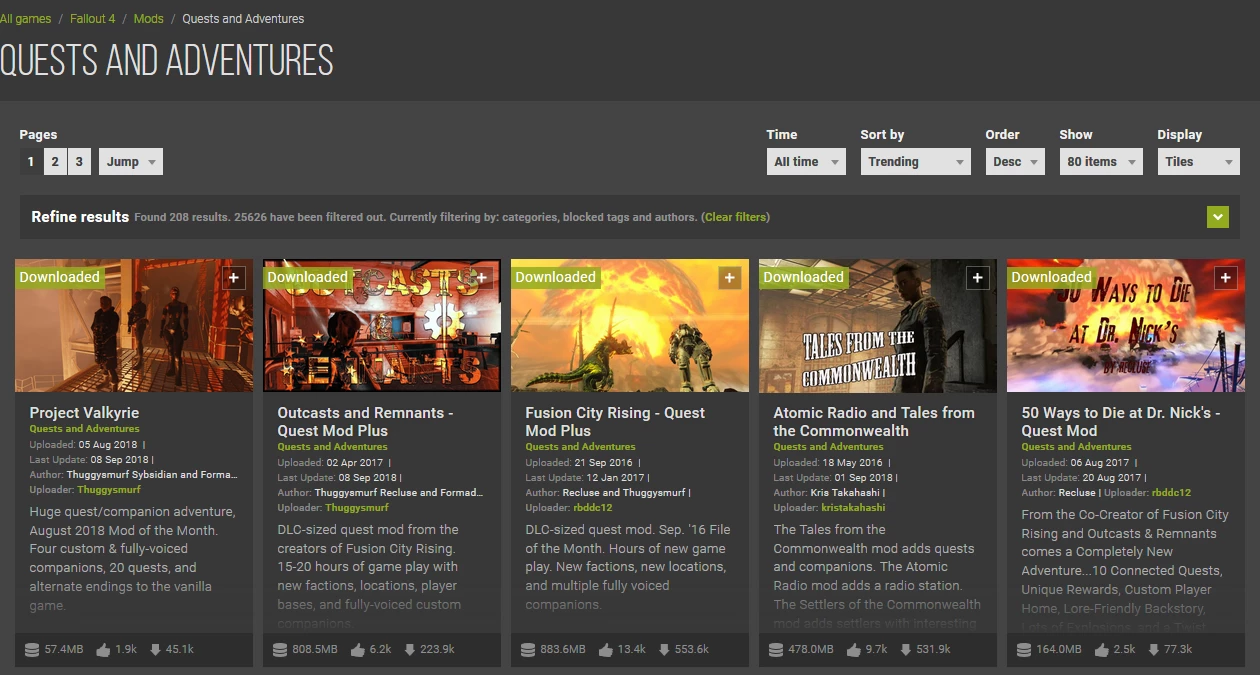
Task: Open 'Outcasts and Remnants - Quest Mod Plus' title
Action: [366, 422]
